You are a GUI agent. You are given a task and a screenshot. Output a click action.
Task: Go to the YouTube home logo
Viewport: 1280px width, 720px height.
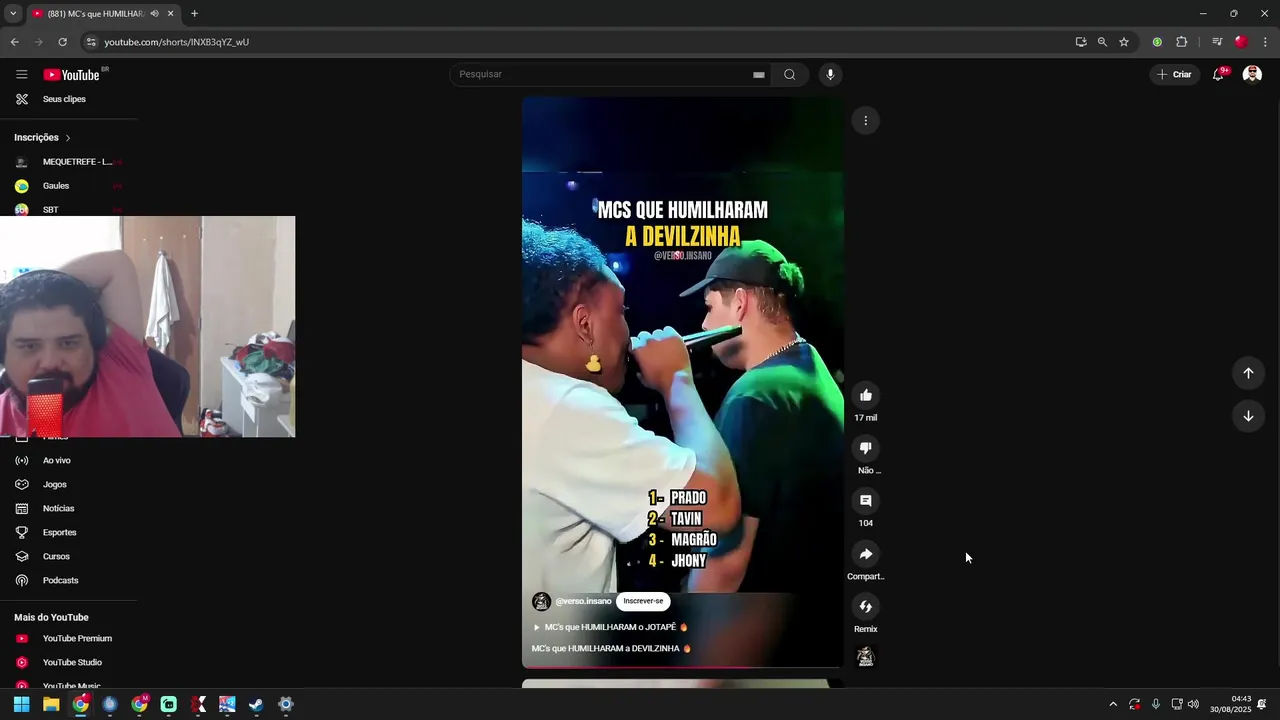(x=72, y=75)
